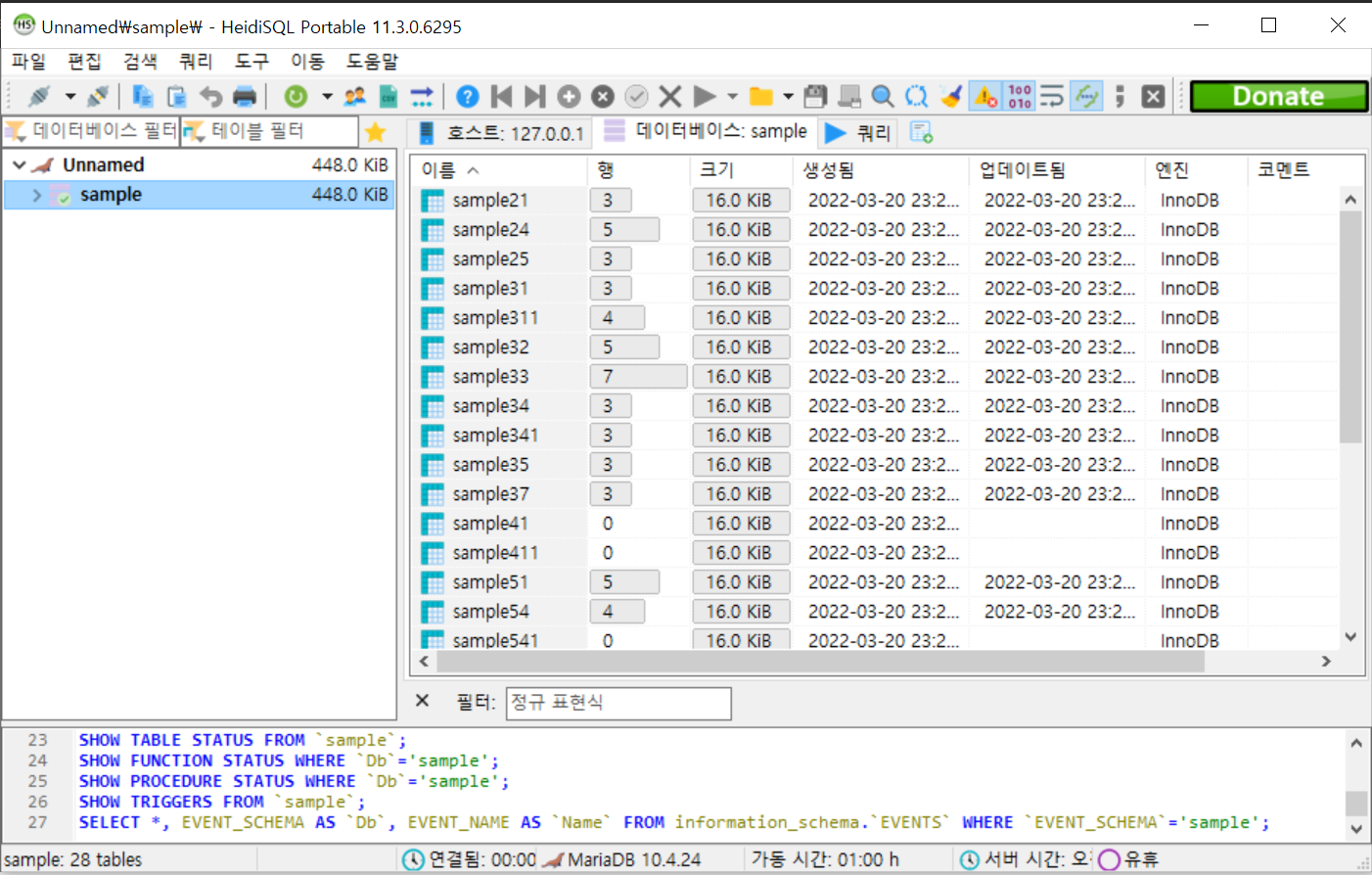Expand the sample database tree node
Viewport: 1372px width, 875px height.
(x=37, y=195)
